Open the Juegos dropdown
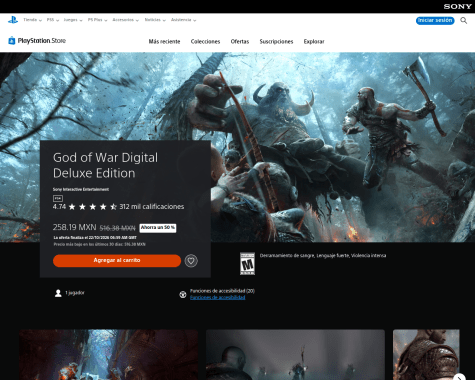 pyautogui.click(x=73, y=20)
